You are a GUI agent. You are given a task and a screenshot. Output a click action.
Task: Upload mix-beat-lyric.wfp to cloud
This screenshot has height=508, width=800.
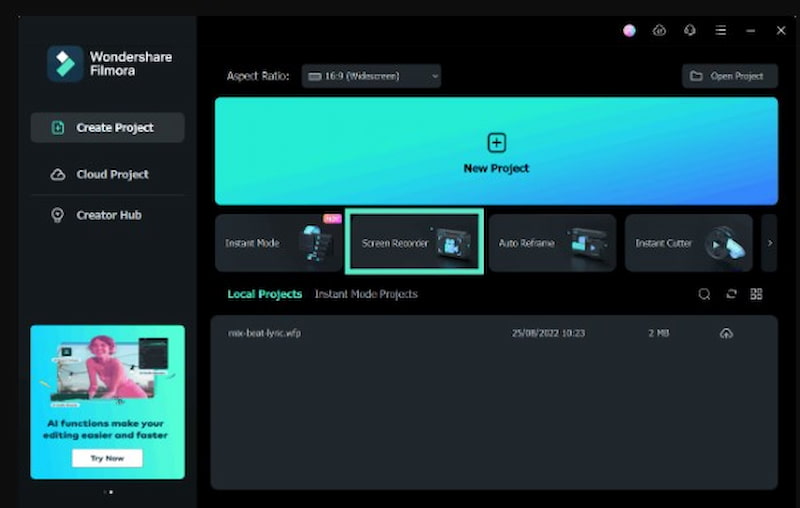click(x=726, y=333)
